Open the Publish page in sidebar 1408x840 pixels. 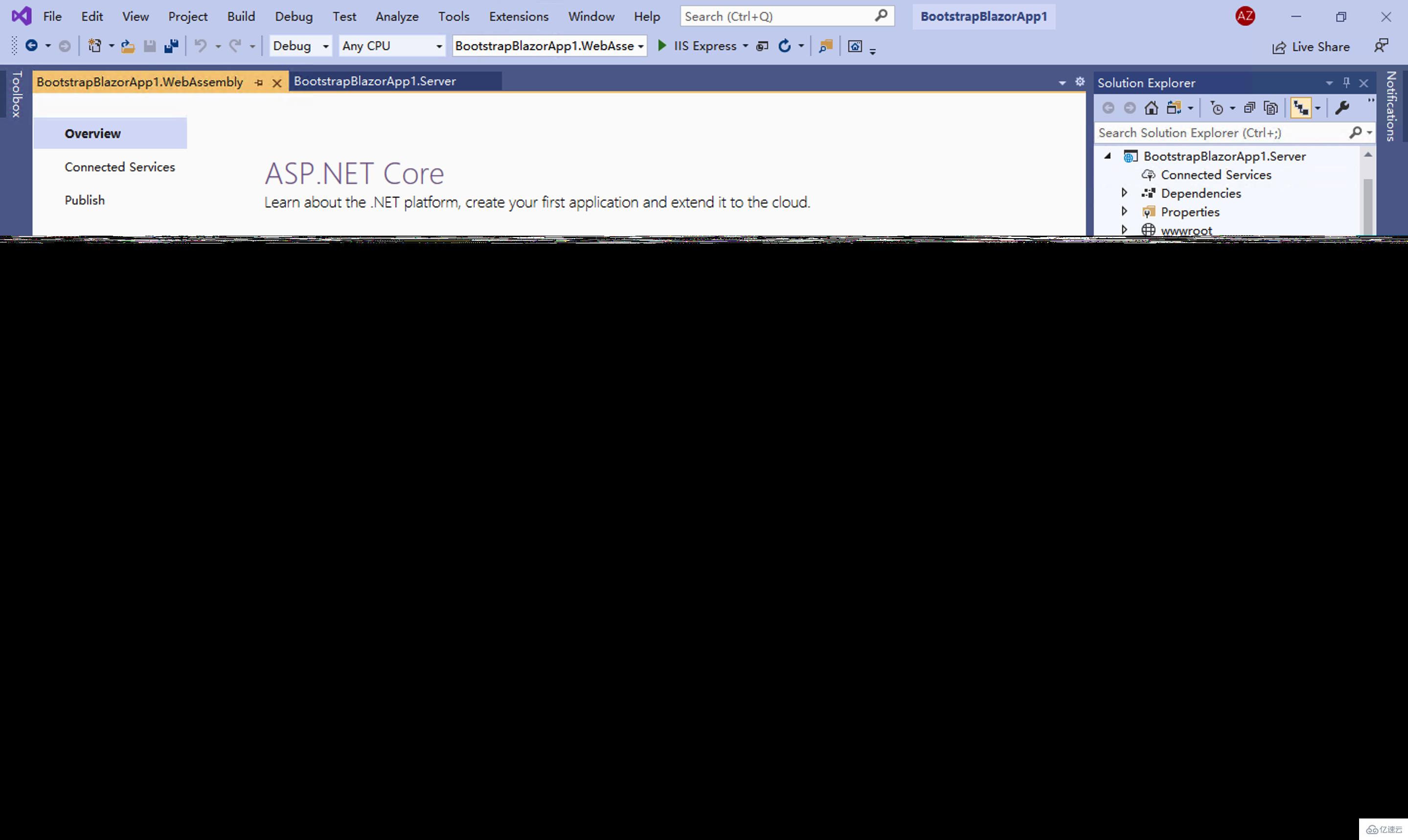[84, 200]
